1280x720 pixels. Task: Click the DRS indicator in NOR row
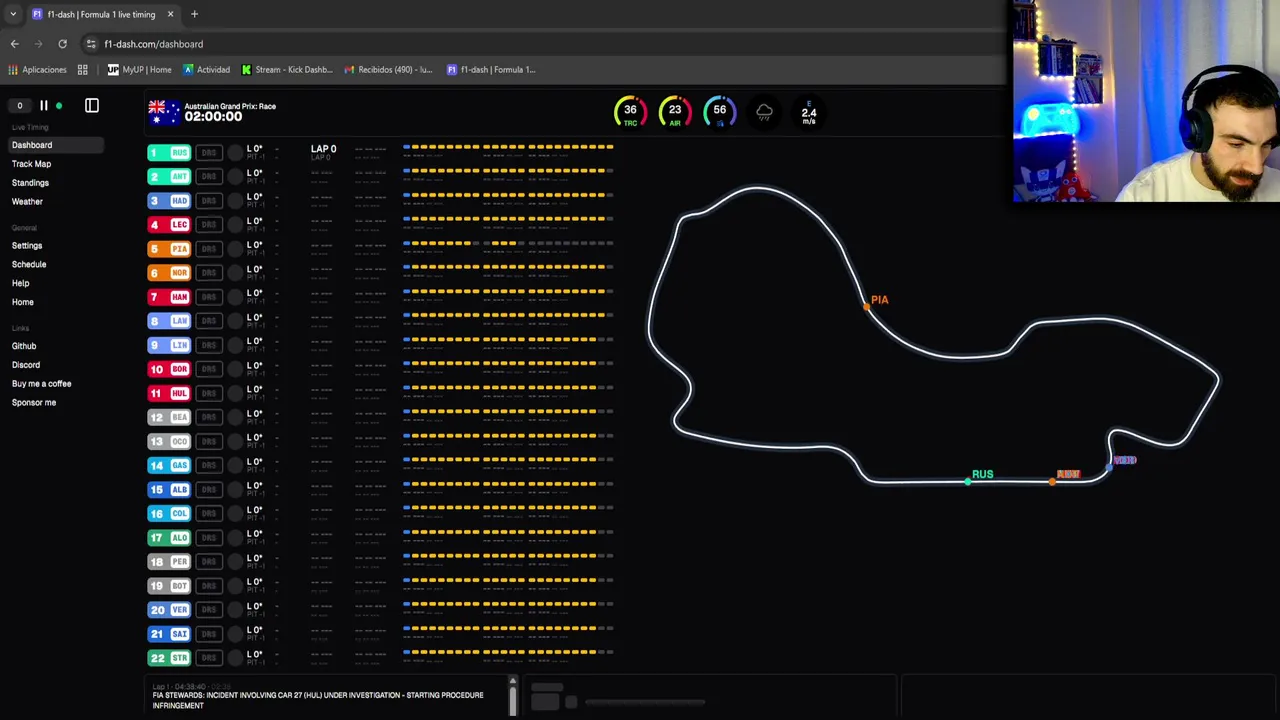[x=208, y=273]
